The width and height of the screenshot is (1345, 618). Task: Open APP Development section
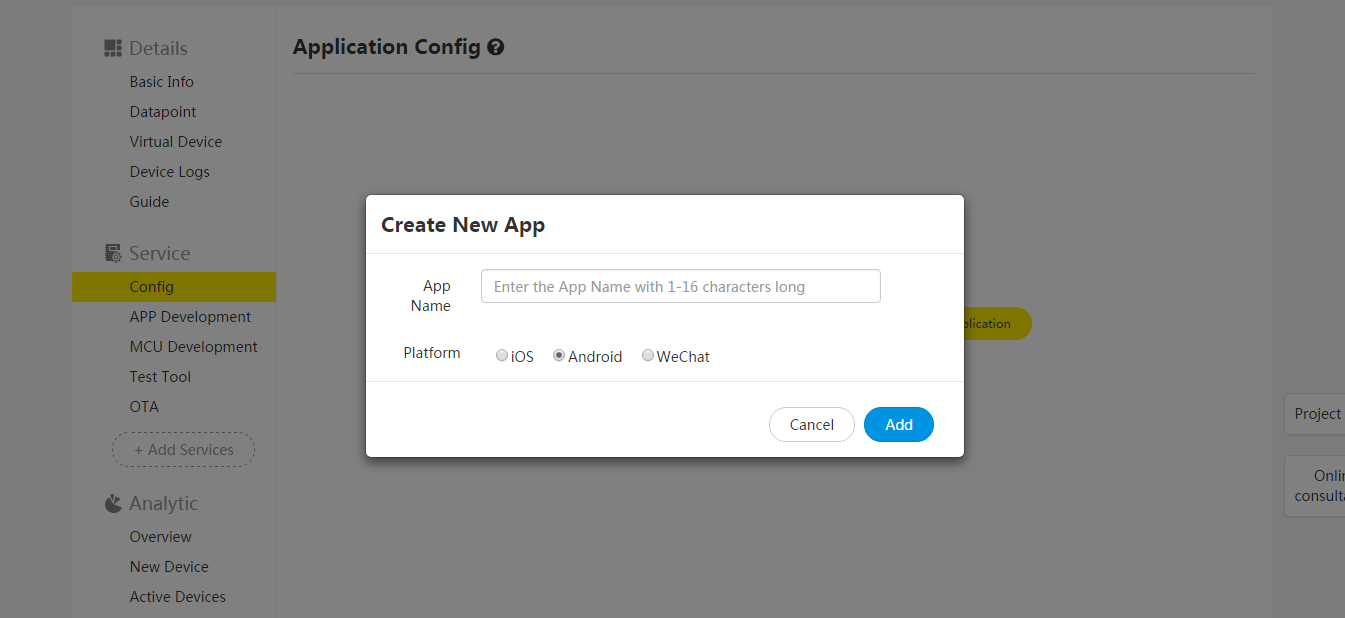click(190, 316)
